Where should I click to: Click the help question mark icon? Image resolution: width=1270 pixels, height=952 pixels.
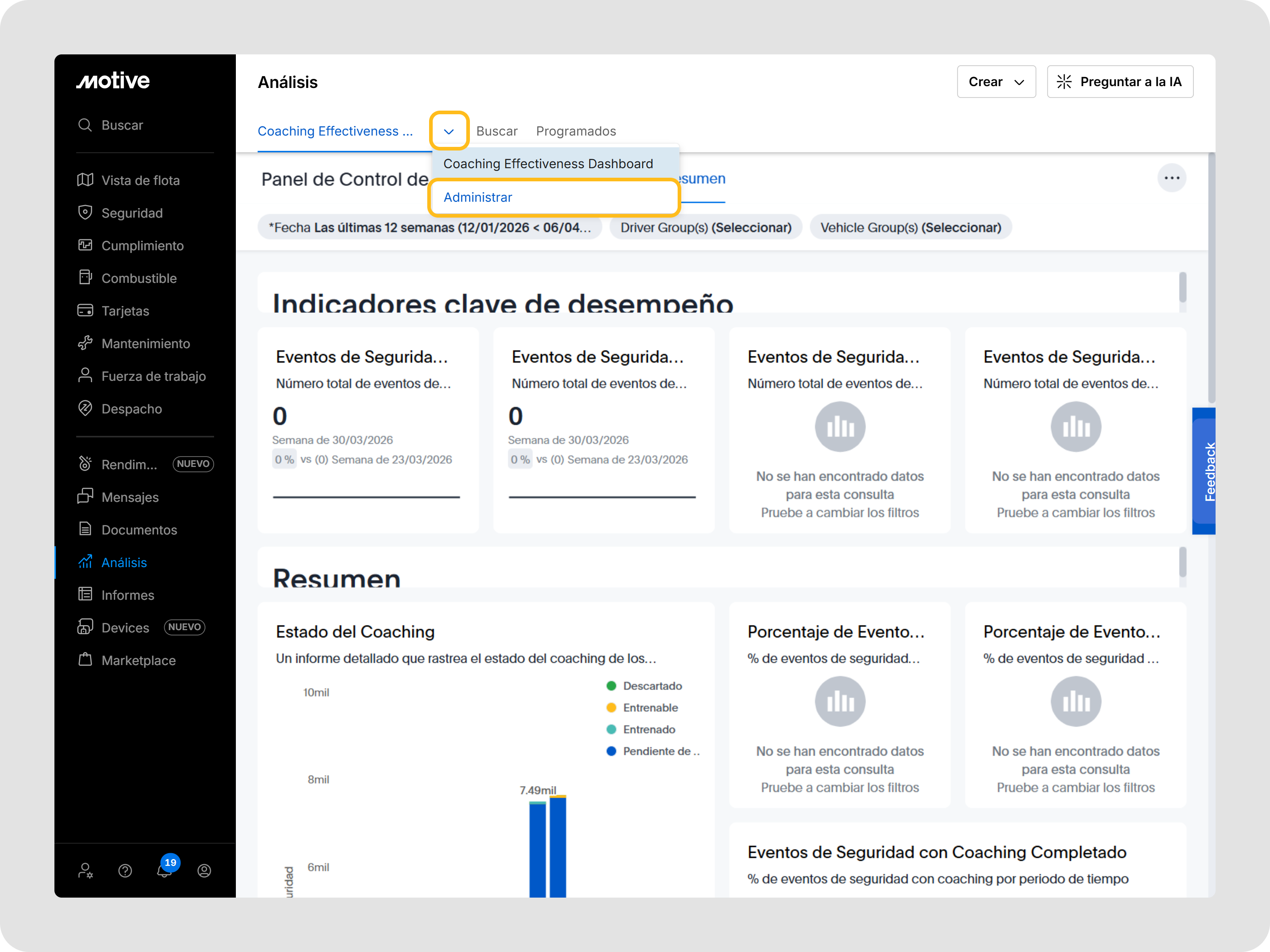(125, 870)
